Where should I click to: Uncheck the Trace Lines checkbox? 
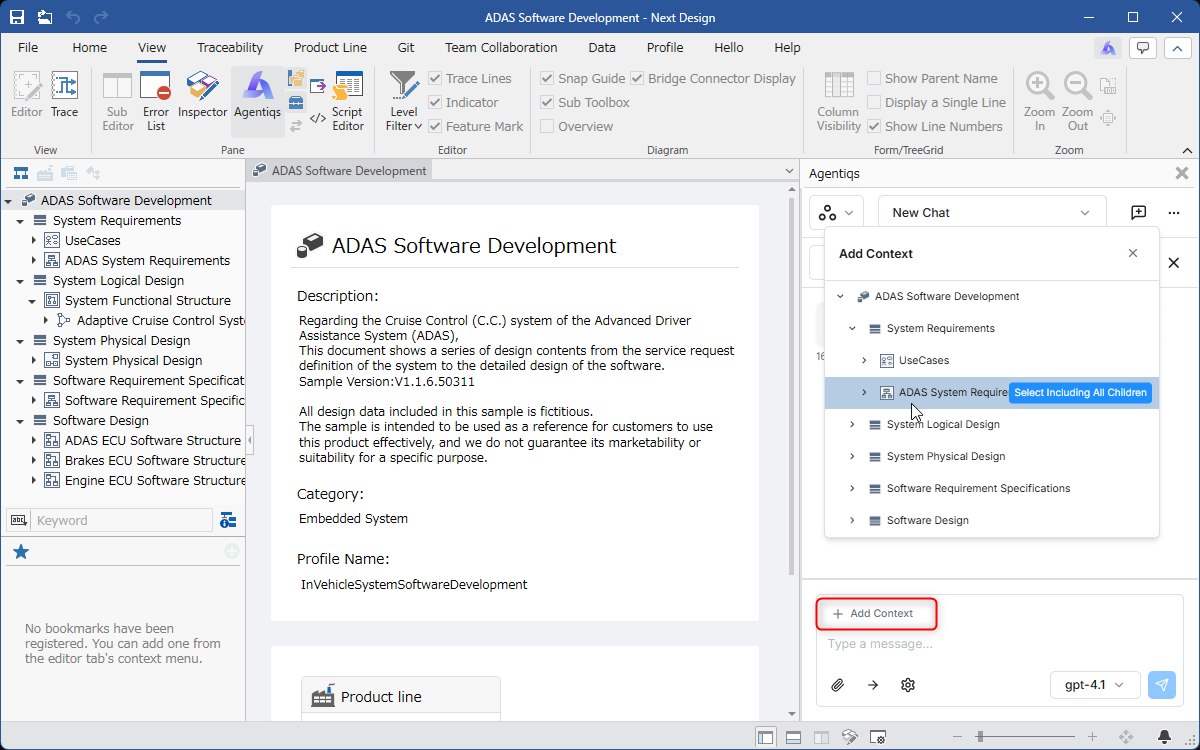(436, 78)
